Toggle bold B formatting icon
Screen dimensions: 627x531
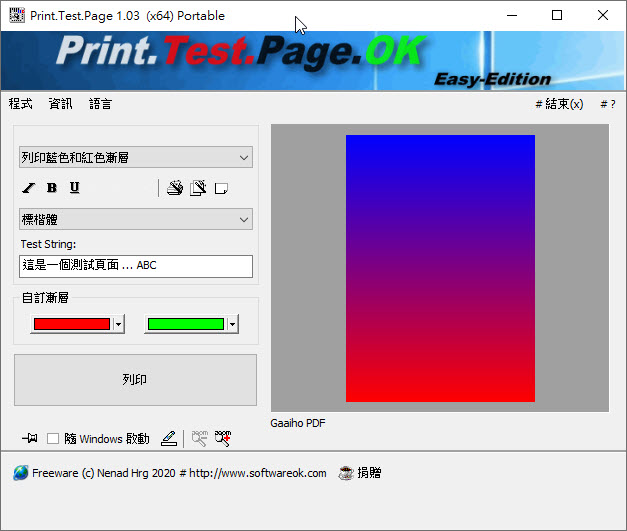52,188
